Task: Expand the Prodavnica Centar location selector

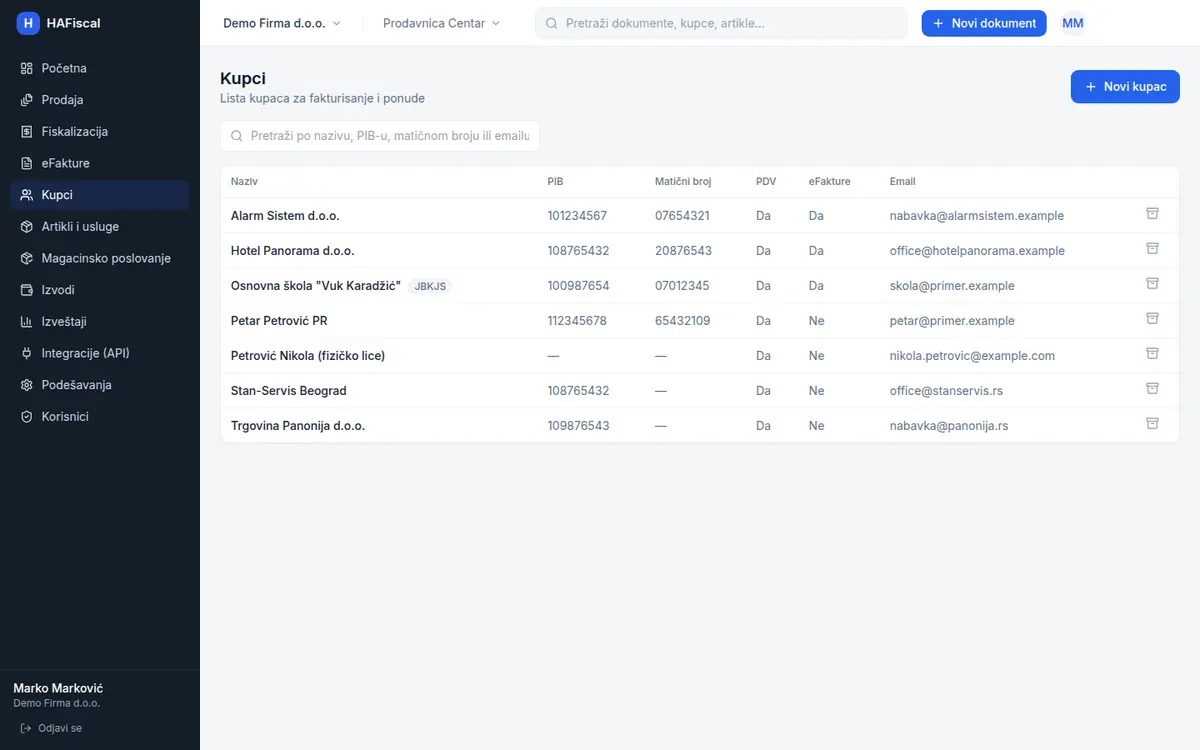Action: (x=441, y=23)
